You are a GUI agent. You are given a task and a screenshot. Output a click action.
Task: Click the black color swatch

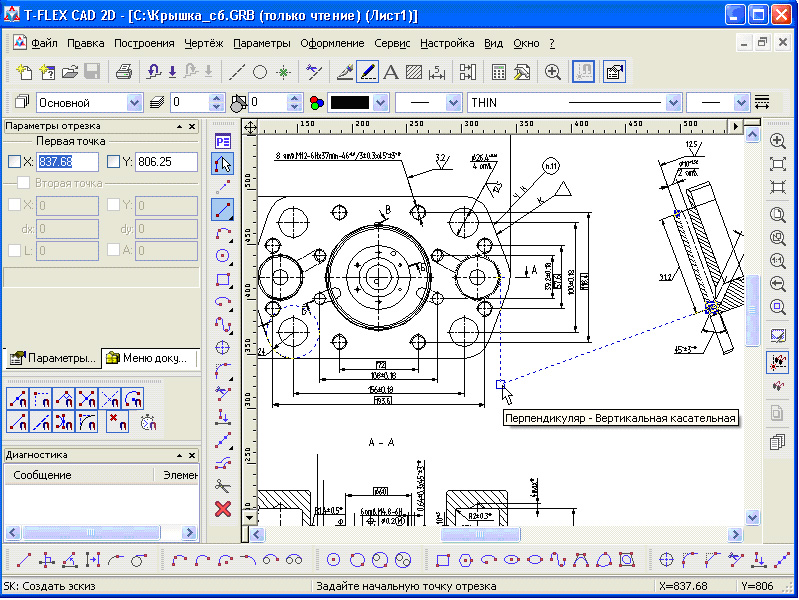coord(350,102)
